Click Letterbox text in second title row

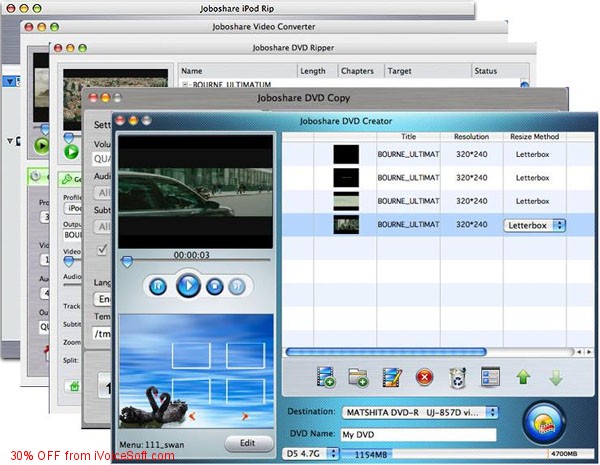[532, 178]
